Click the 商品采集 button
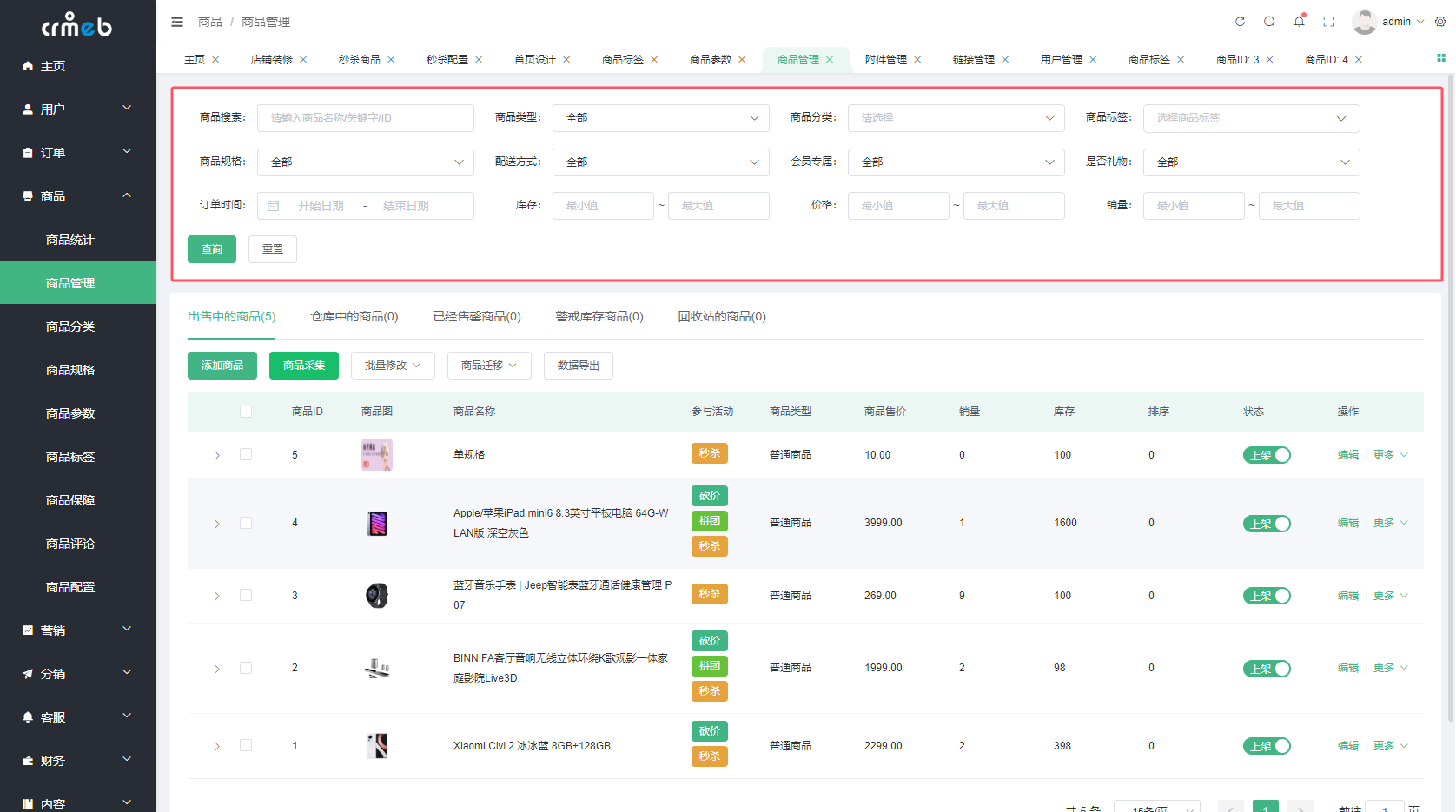 pos(304,366)
